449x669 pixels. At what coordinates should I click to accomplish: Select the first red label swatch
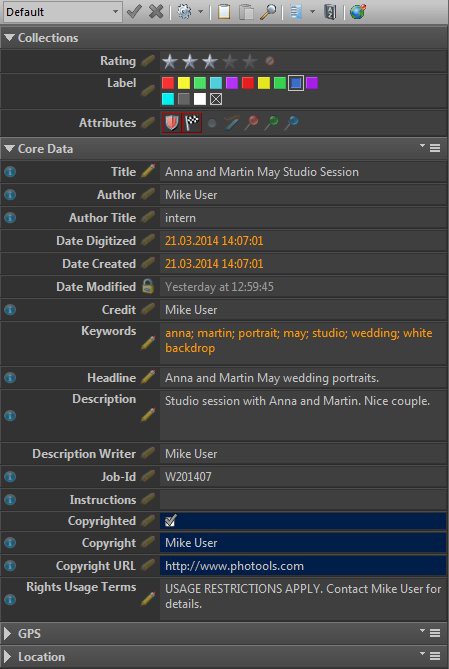pos(168,83)
